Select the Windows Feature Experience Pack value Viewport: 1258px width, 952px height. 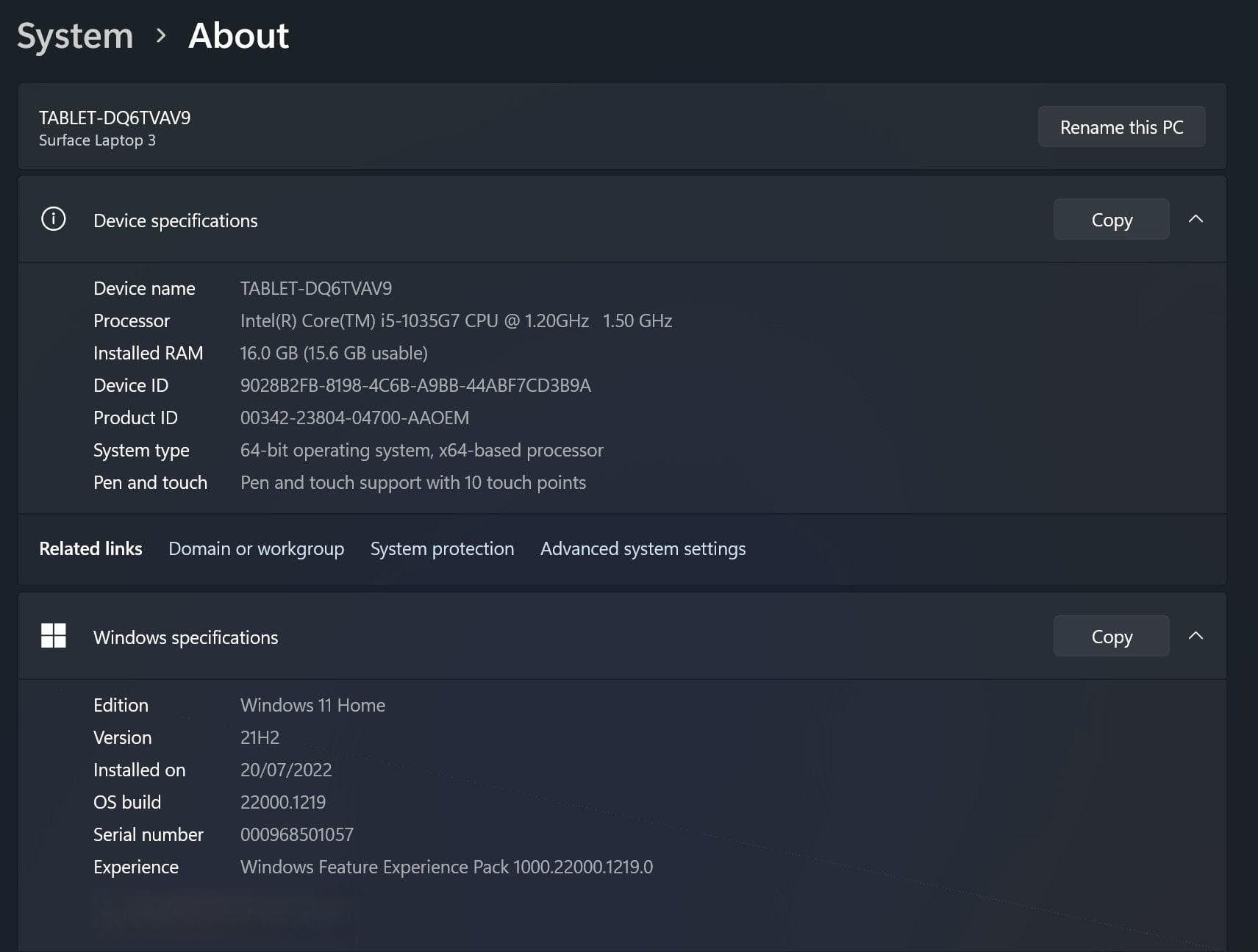[x=446, y=867]
